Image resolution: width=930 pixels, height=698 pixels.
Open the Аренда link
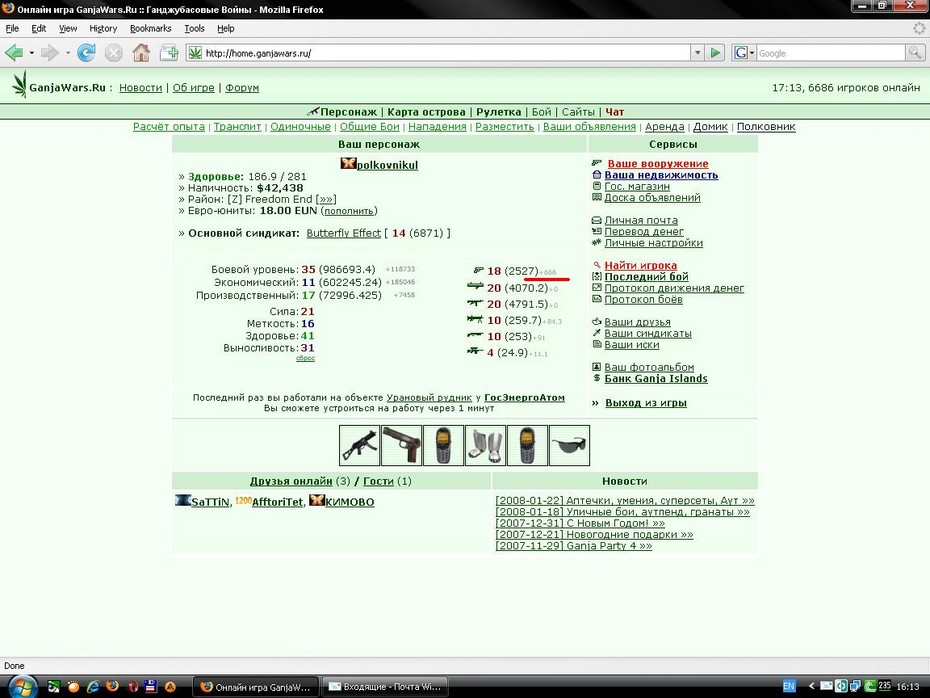pos(664,127)
